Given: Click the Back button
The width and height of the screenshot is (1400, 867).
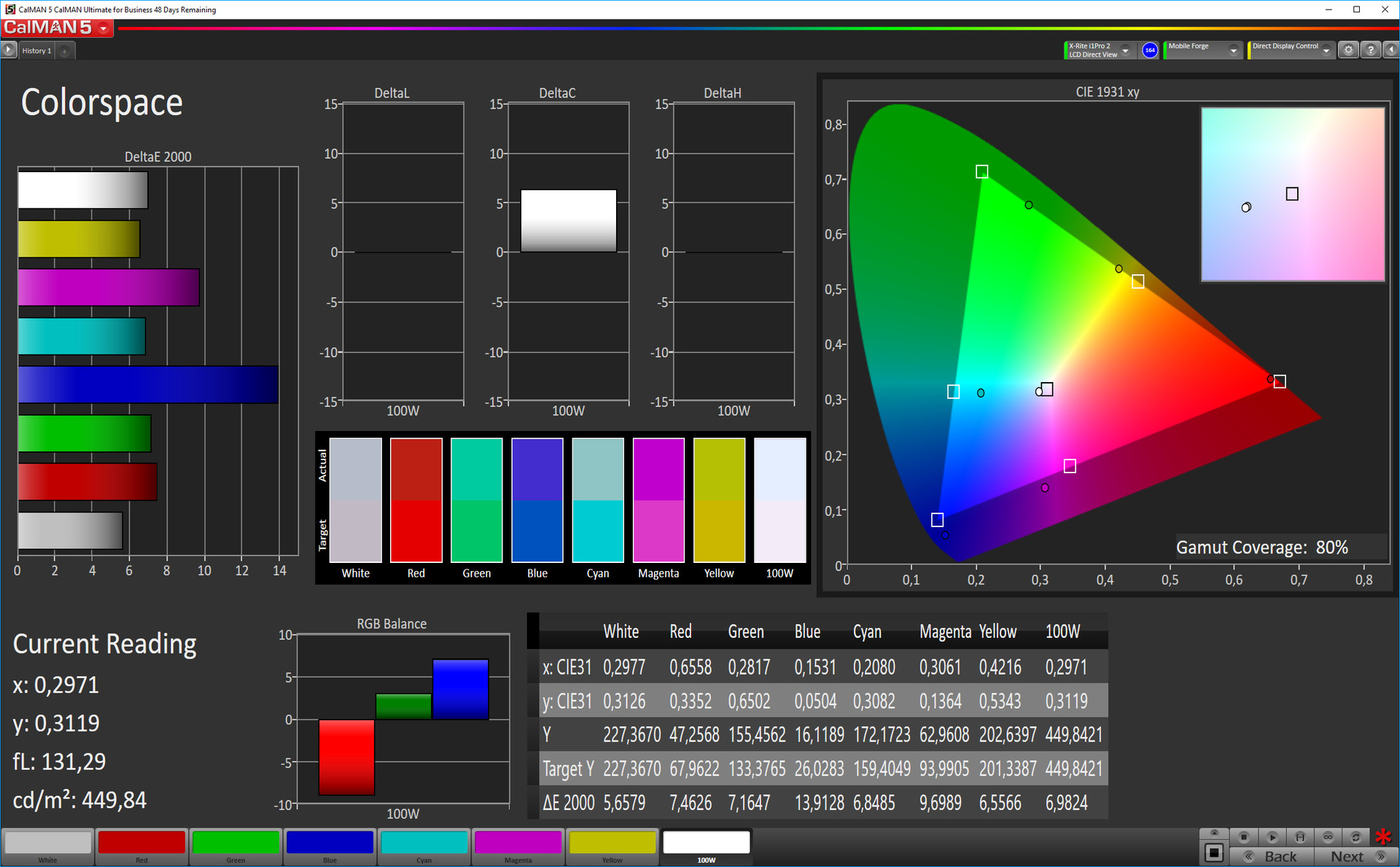Looking at the screenshot, I should (x=1273, y=856).
